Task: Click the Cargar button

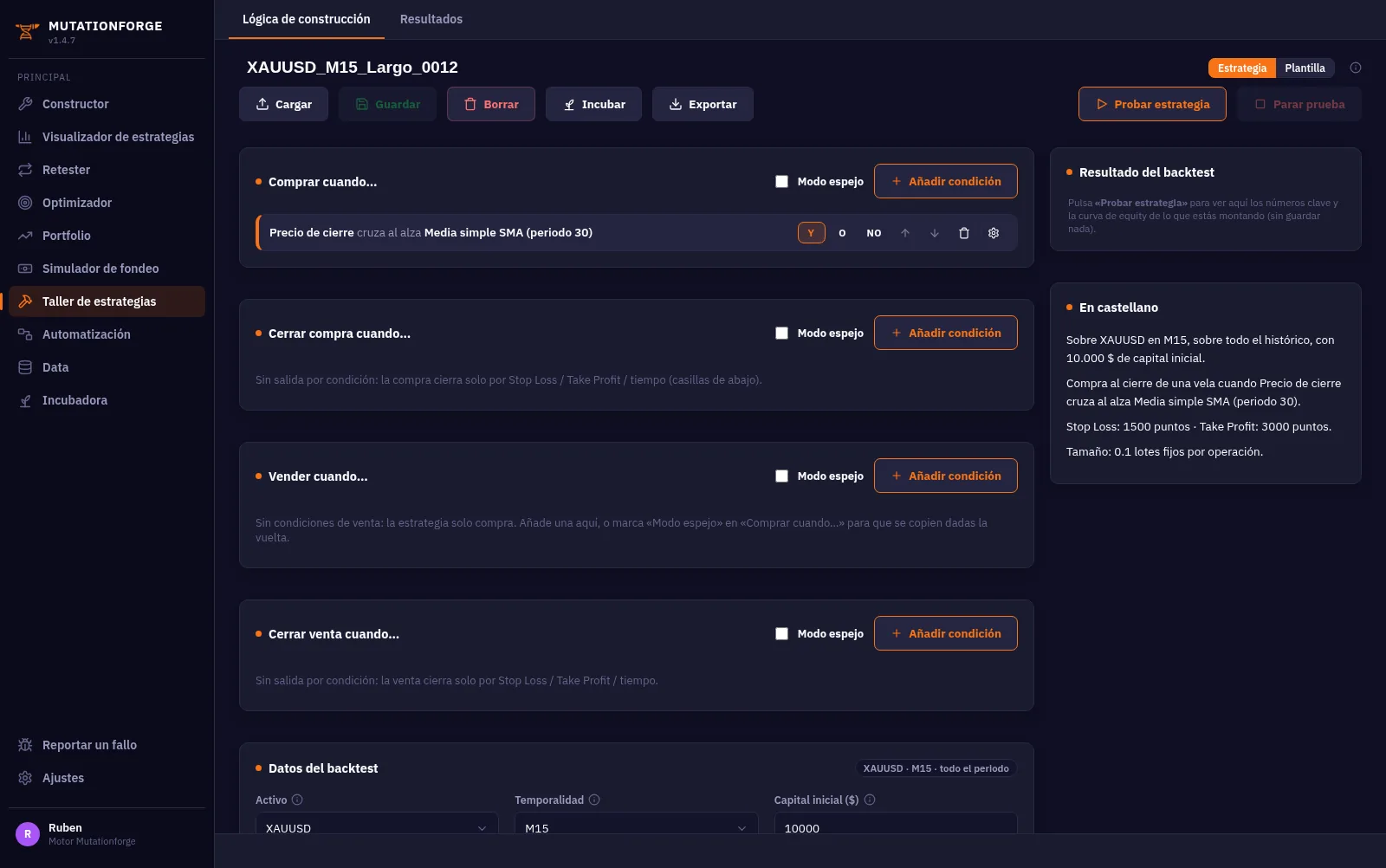Action: pos(284,104)
